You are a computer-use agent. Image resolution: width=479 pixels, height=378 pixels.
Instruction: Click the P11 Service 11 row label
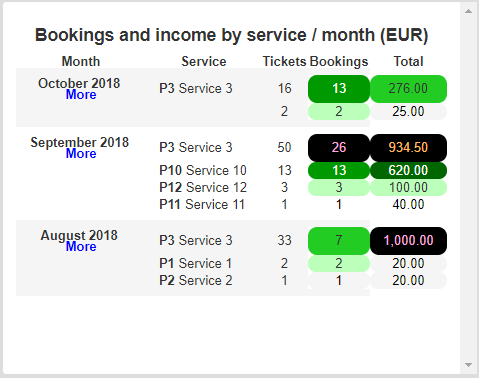[x=202, y=204]
